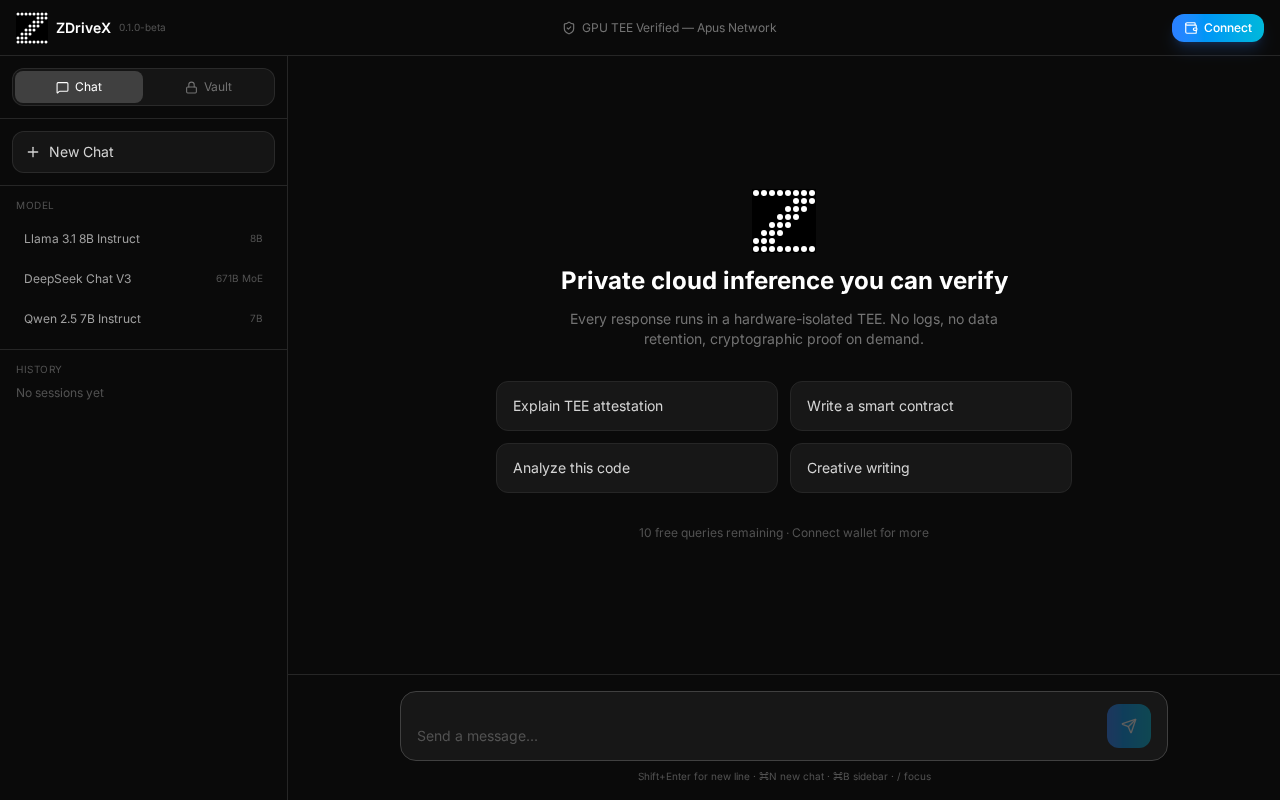The height and width of the screenshot is (800, 1280).
Task: Pick the Write a smart contract suggestion
Action: 931,406
